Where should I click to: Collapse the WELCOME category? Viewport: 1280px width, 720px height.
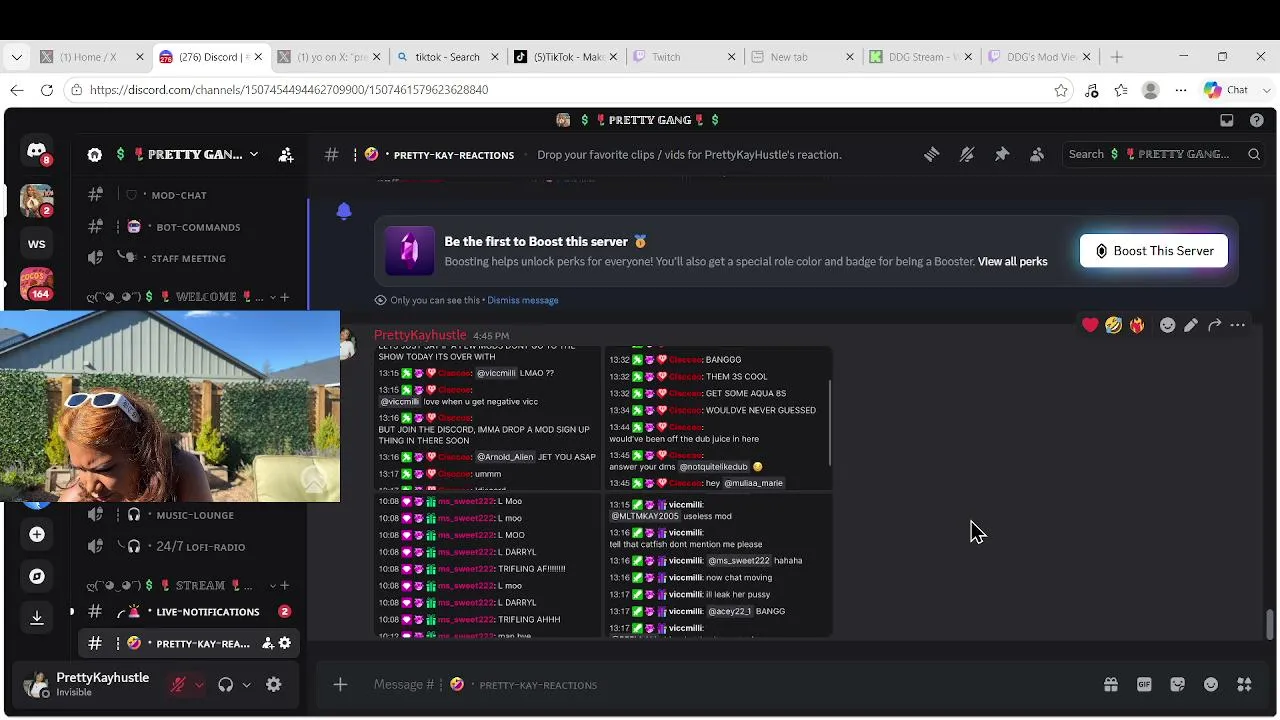178,297
